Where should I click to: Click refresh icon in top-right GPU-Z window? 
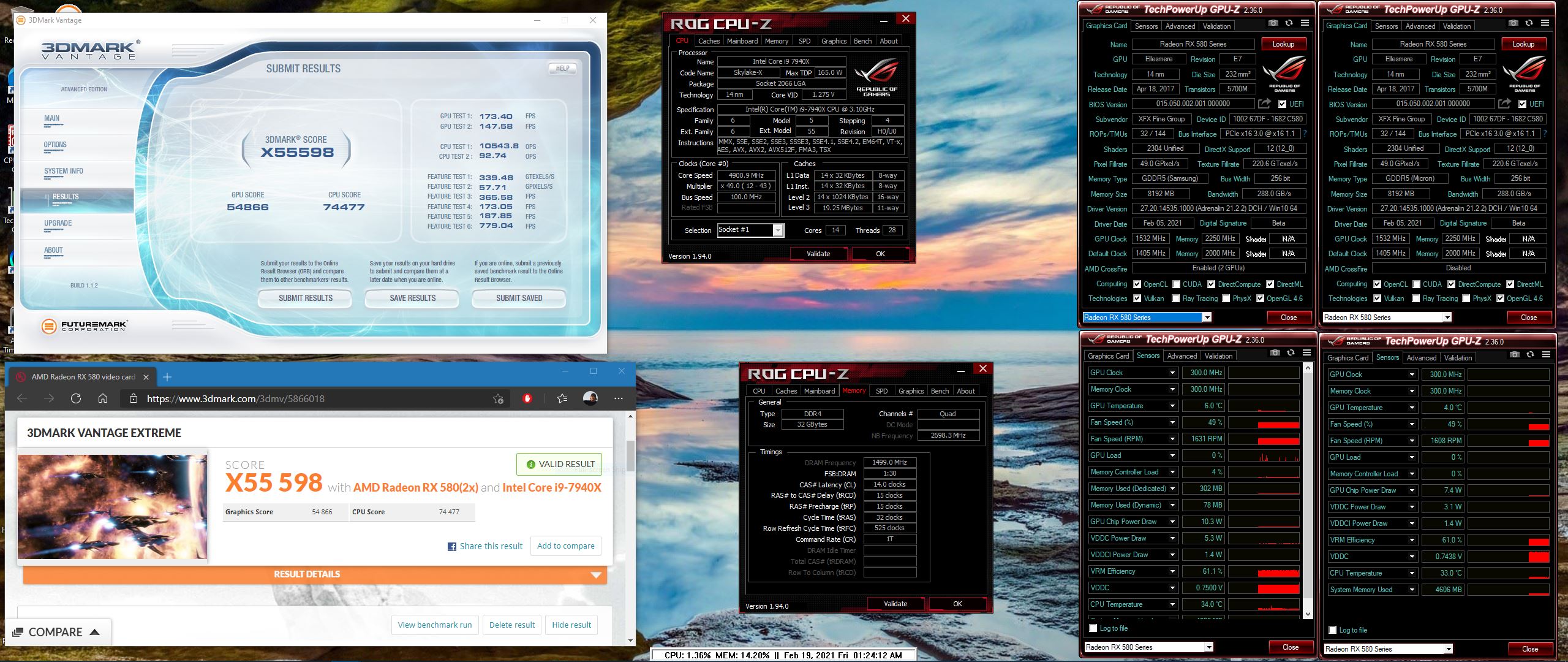pyautogui.click(x=1529, y=23)
